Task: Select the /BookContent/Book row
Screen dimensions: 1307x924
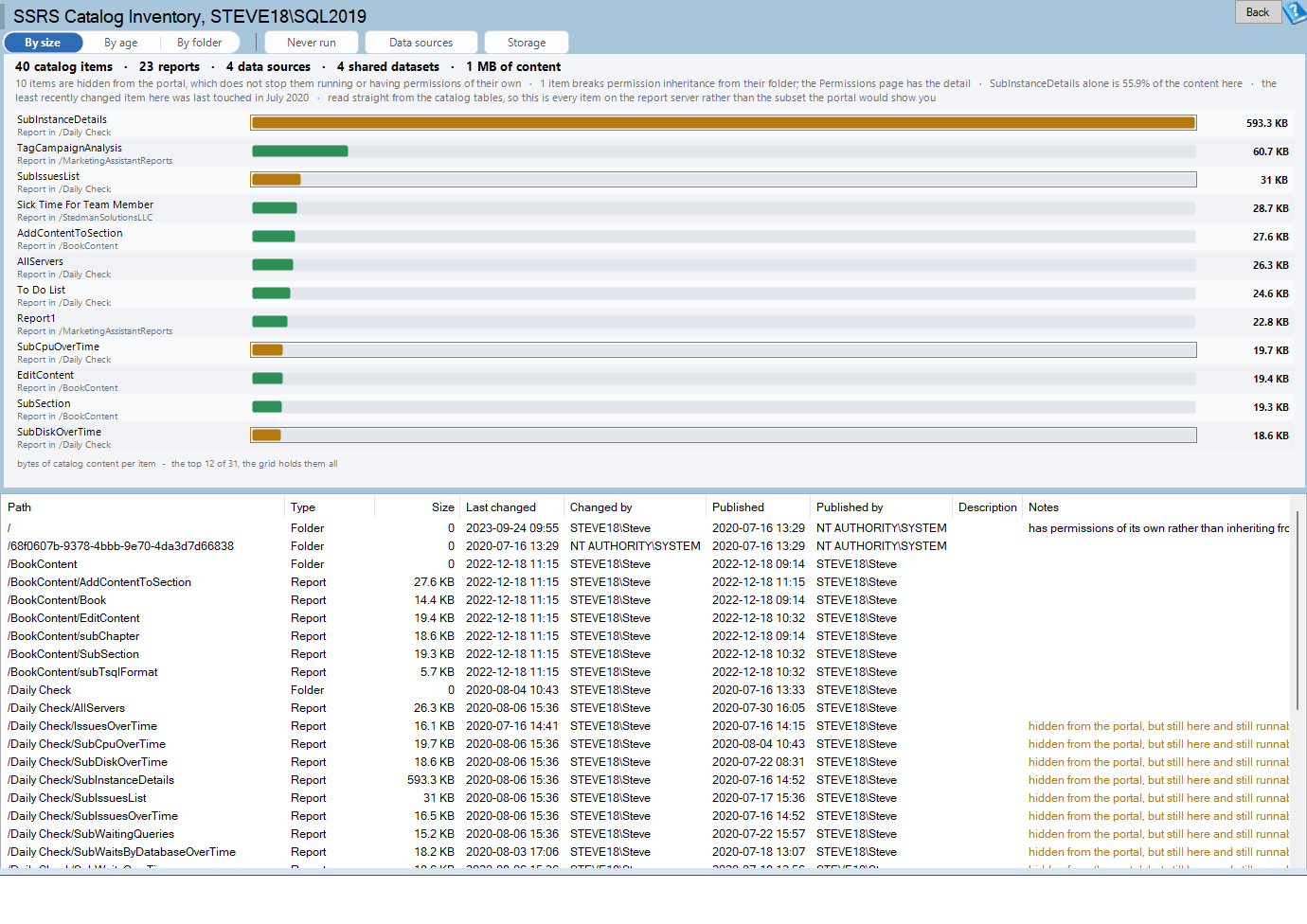Action: (647, 600)
